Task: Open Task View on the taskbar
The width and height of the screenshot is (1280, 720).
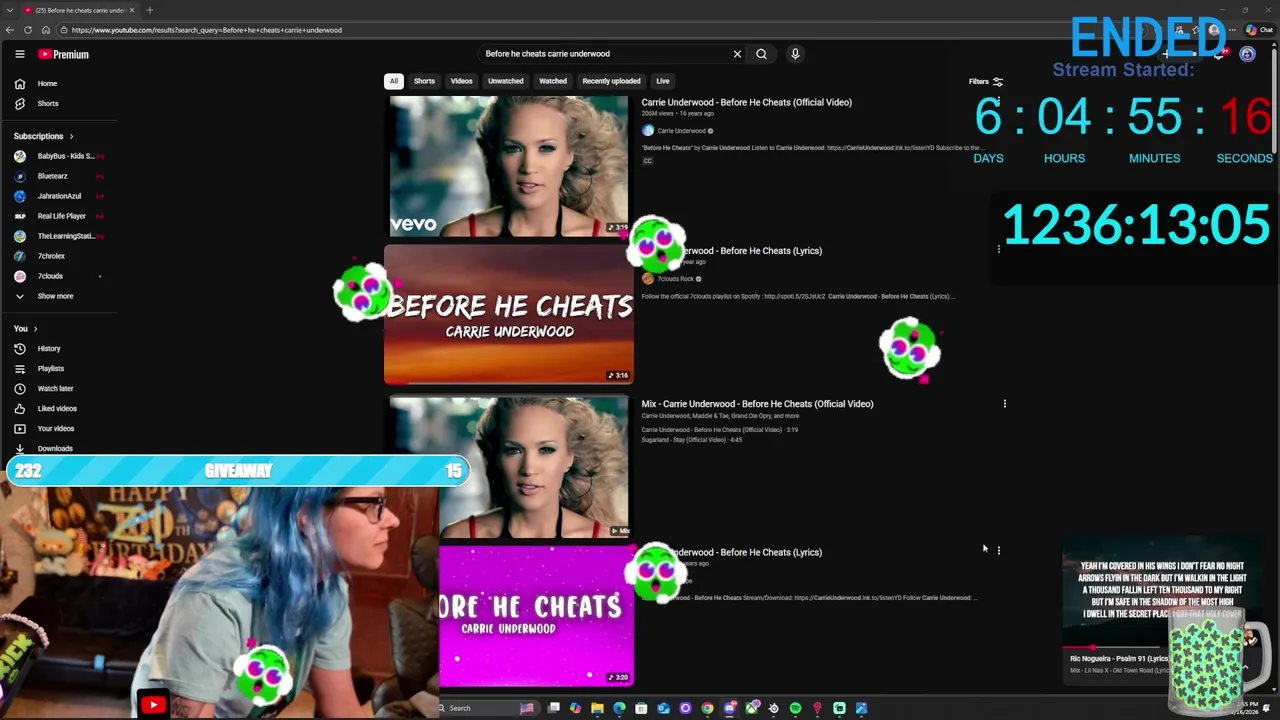Action: [553, 708]
